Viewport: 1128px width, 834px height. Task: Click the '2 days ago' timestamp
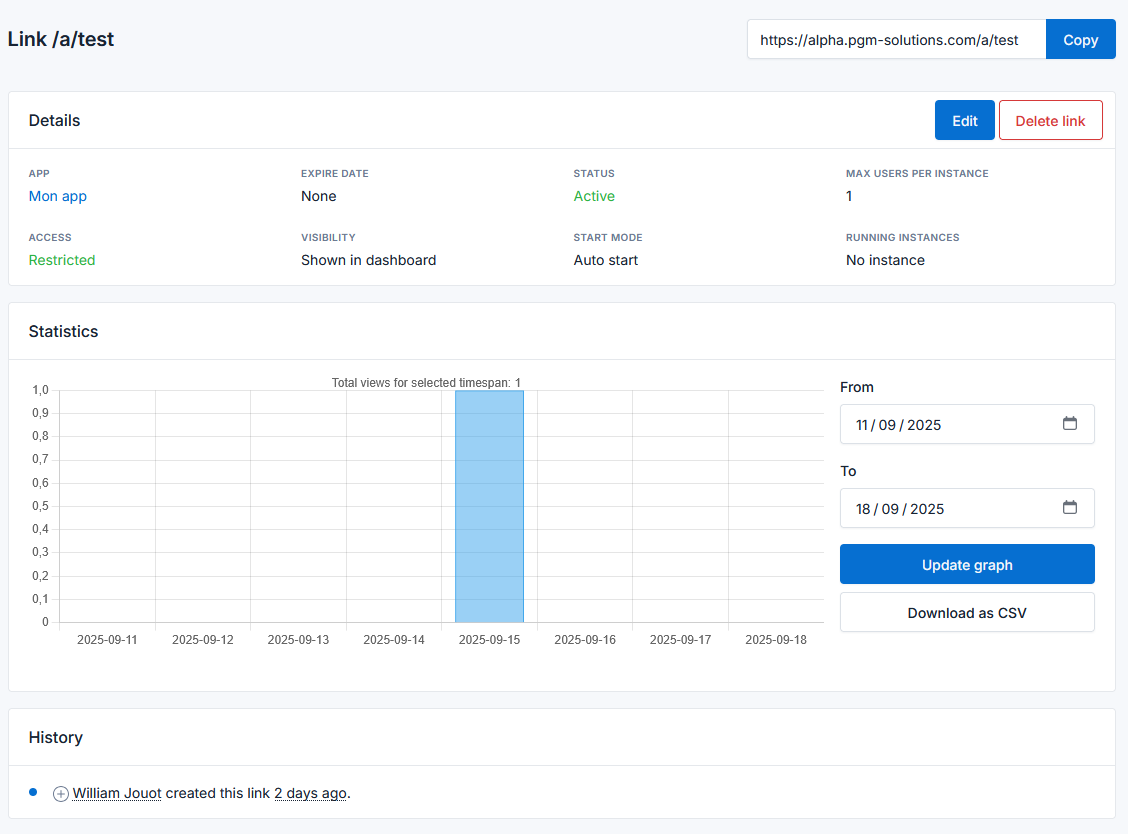[311, 793]
